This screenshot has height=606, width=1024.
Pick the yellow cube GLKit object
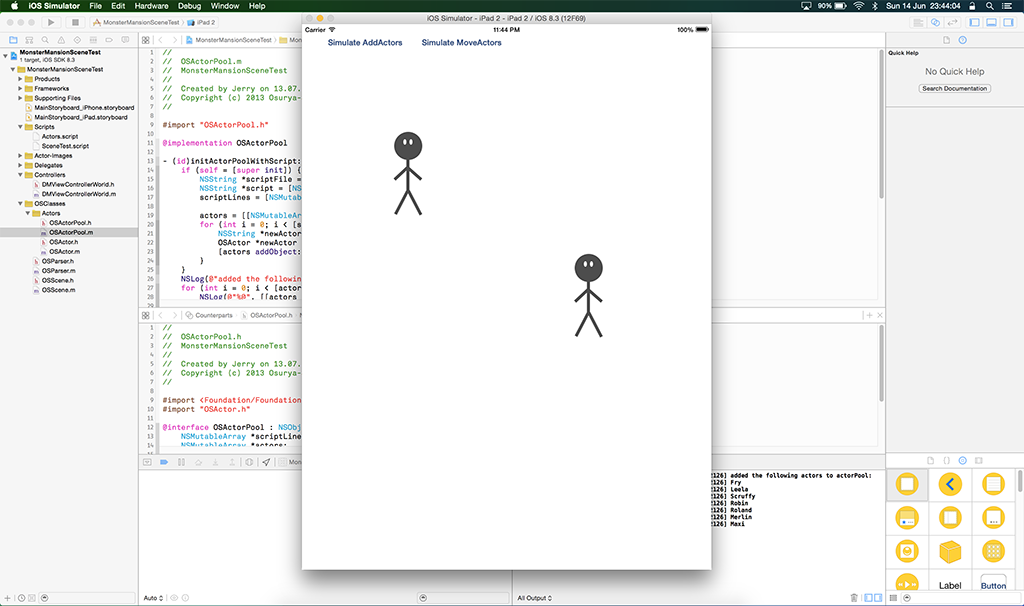pos(950,552)
